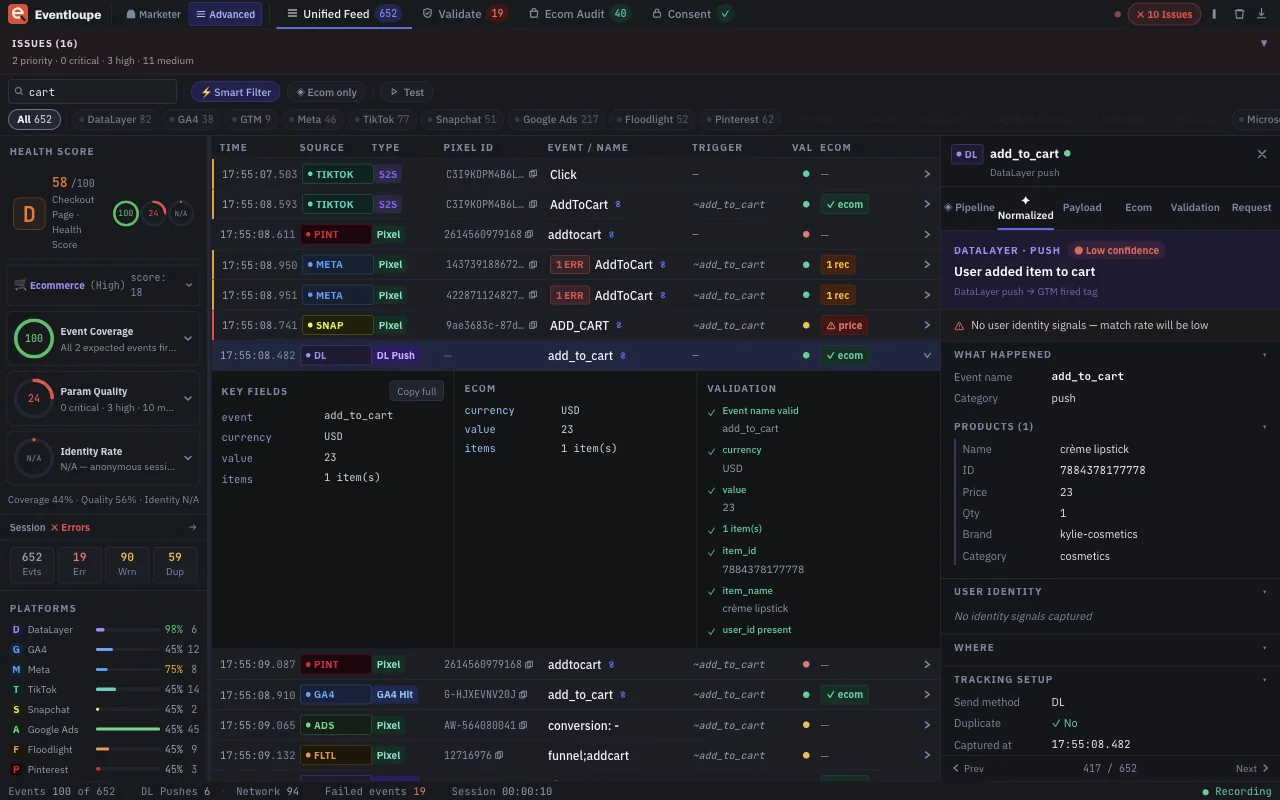The height and width of the screenshot is (800, 1280).
Task: Toggle the Ecom only filter
Action: (326, 92)
